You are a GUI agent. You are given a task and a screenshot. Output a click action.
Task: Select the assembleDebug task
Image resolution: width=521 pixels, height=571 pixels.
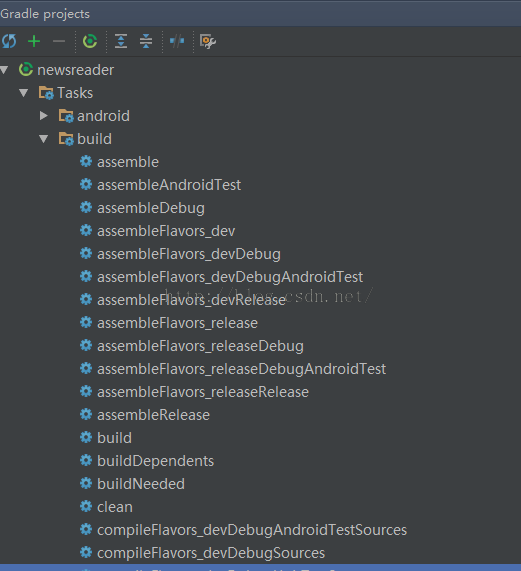tap(150, 208)
